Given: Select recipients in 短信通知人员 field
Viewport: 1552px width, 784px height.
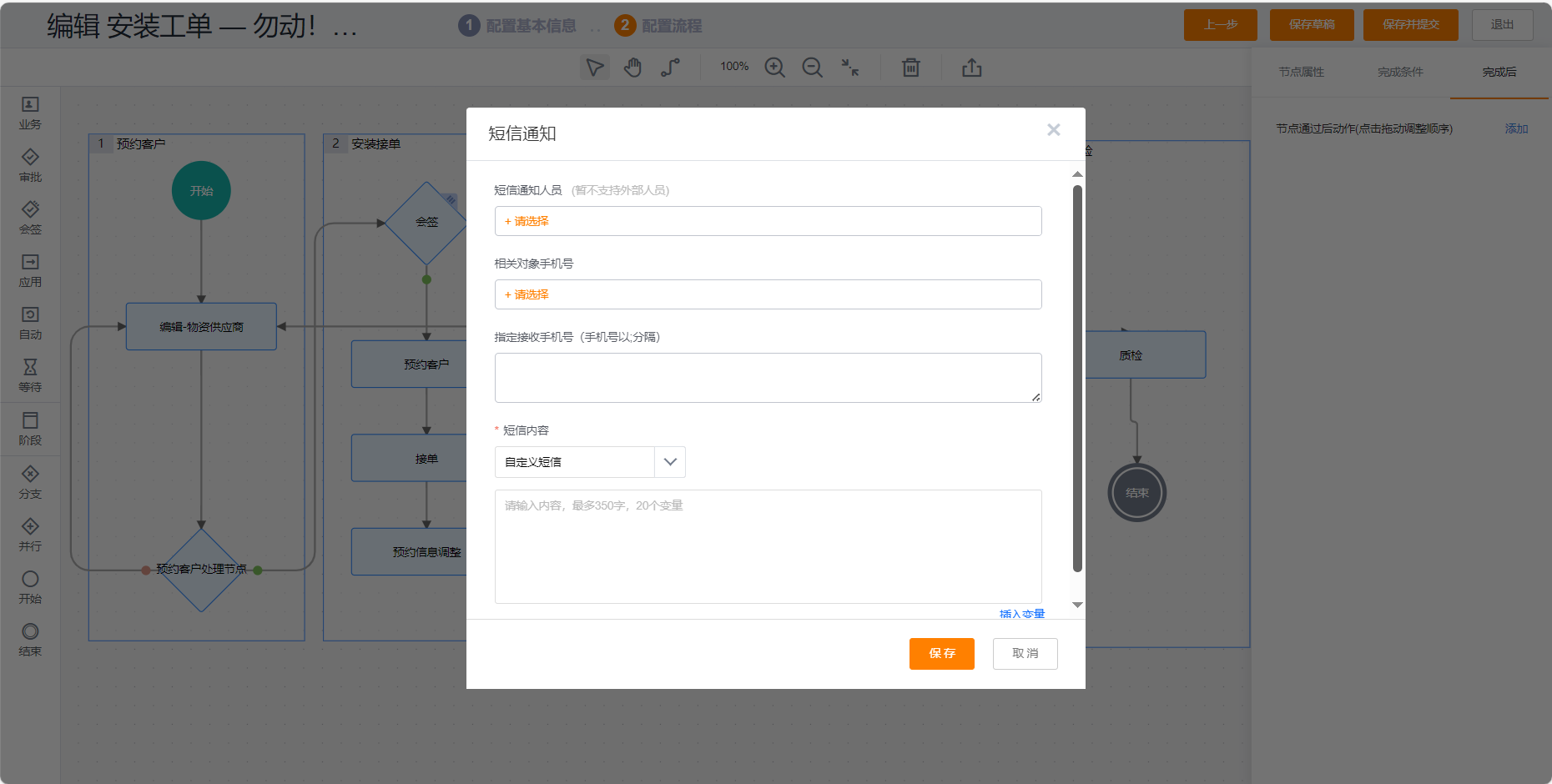Looking at the screenshot, I should pos(768,221).
